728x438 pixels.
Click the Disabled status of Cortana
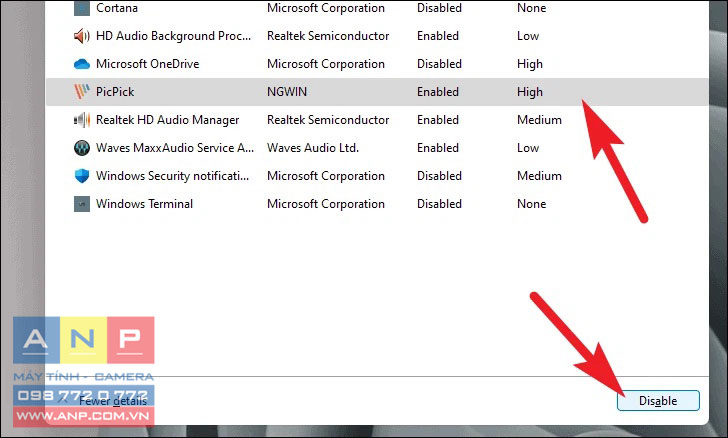click(439, 8)
